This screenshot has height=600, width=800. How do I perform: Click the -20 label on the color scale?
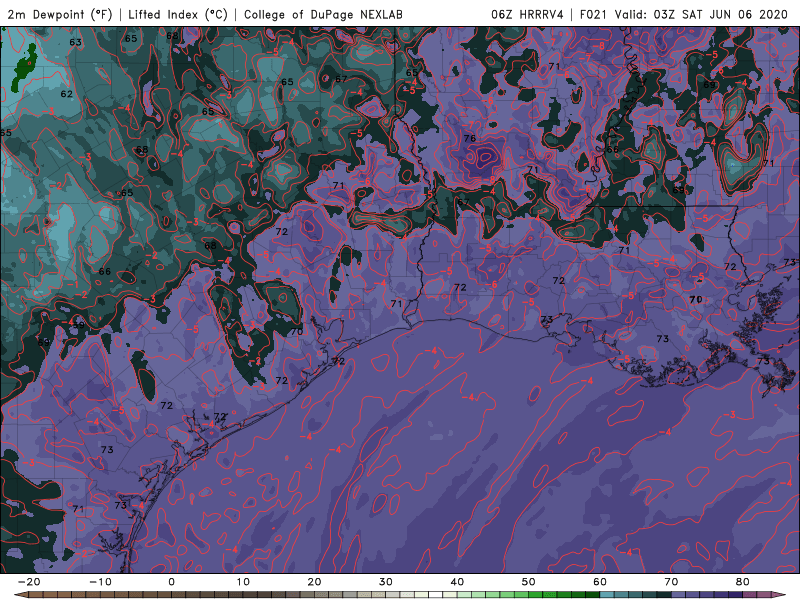point(29,582)
